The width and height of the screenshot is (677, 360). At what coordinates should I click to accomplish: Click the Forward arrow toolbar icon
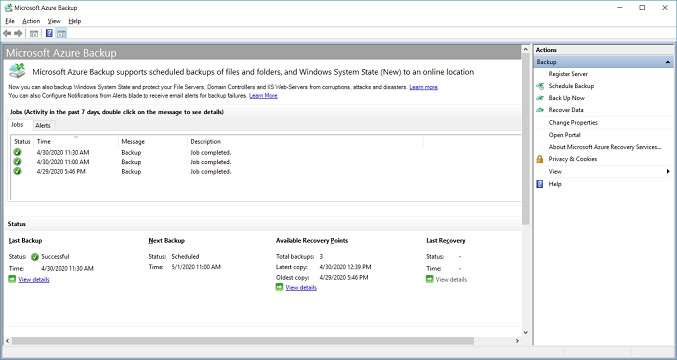point(18,33)
